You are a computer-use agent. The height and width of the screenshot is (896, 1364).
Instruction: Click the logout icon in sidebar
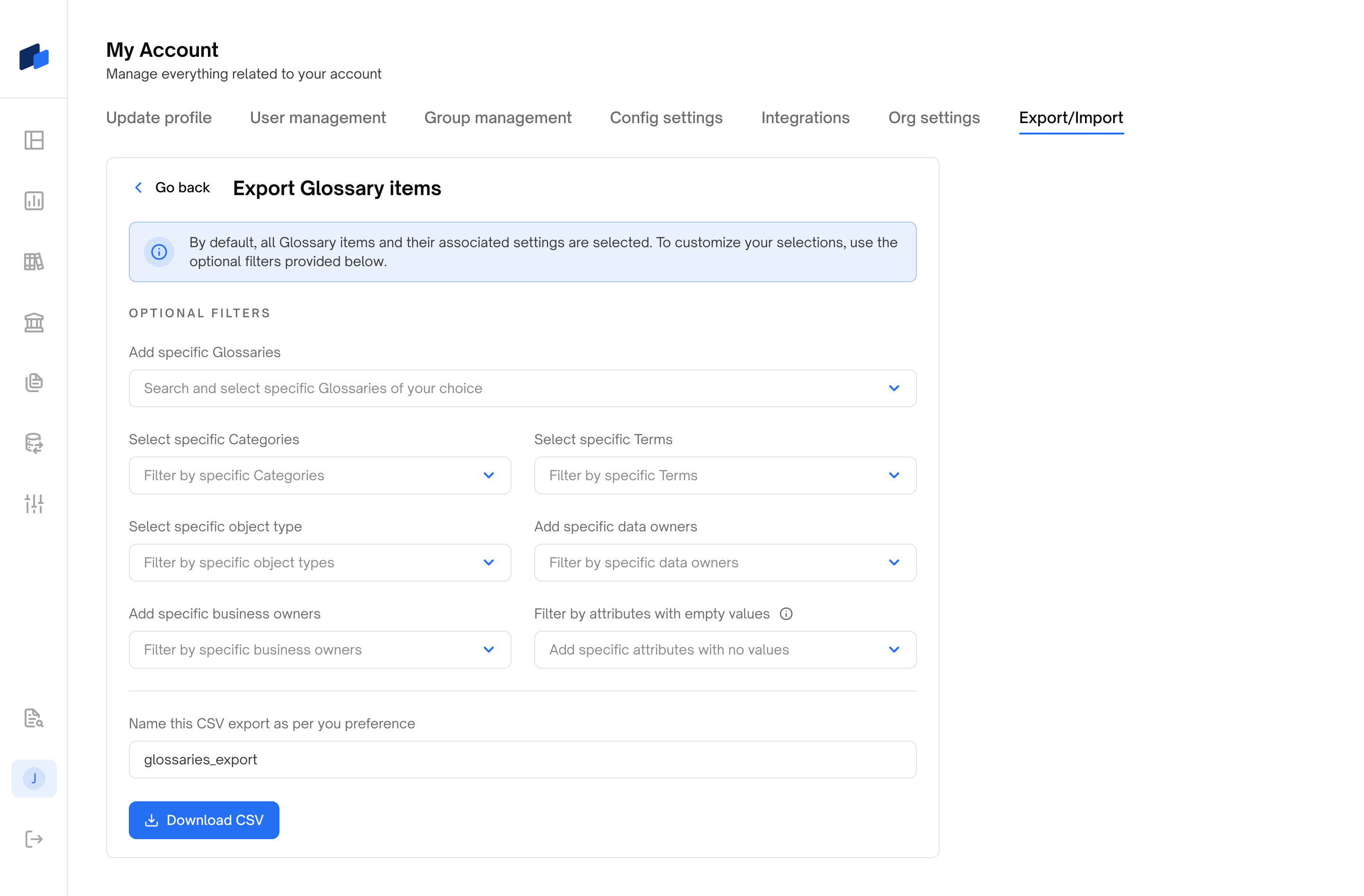click(34, 839)
